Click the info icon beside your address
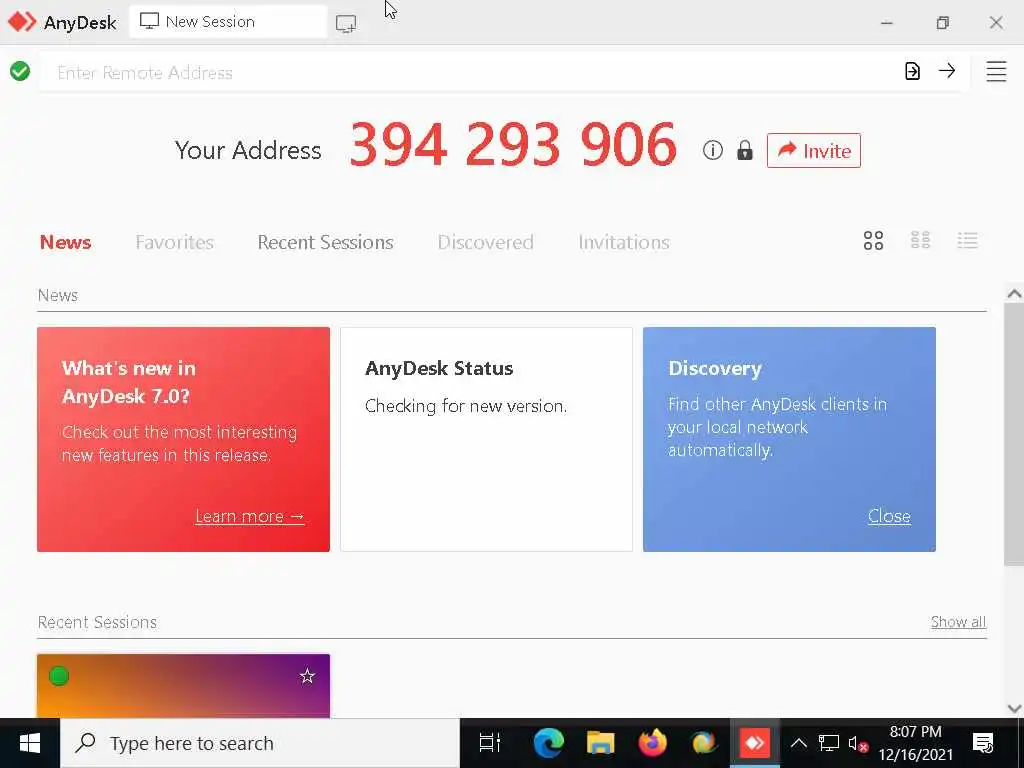Viewport: 1024px width, 768px height. point(712,150)
